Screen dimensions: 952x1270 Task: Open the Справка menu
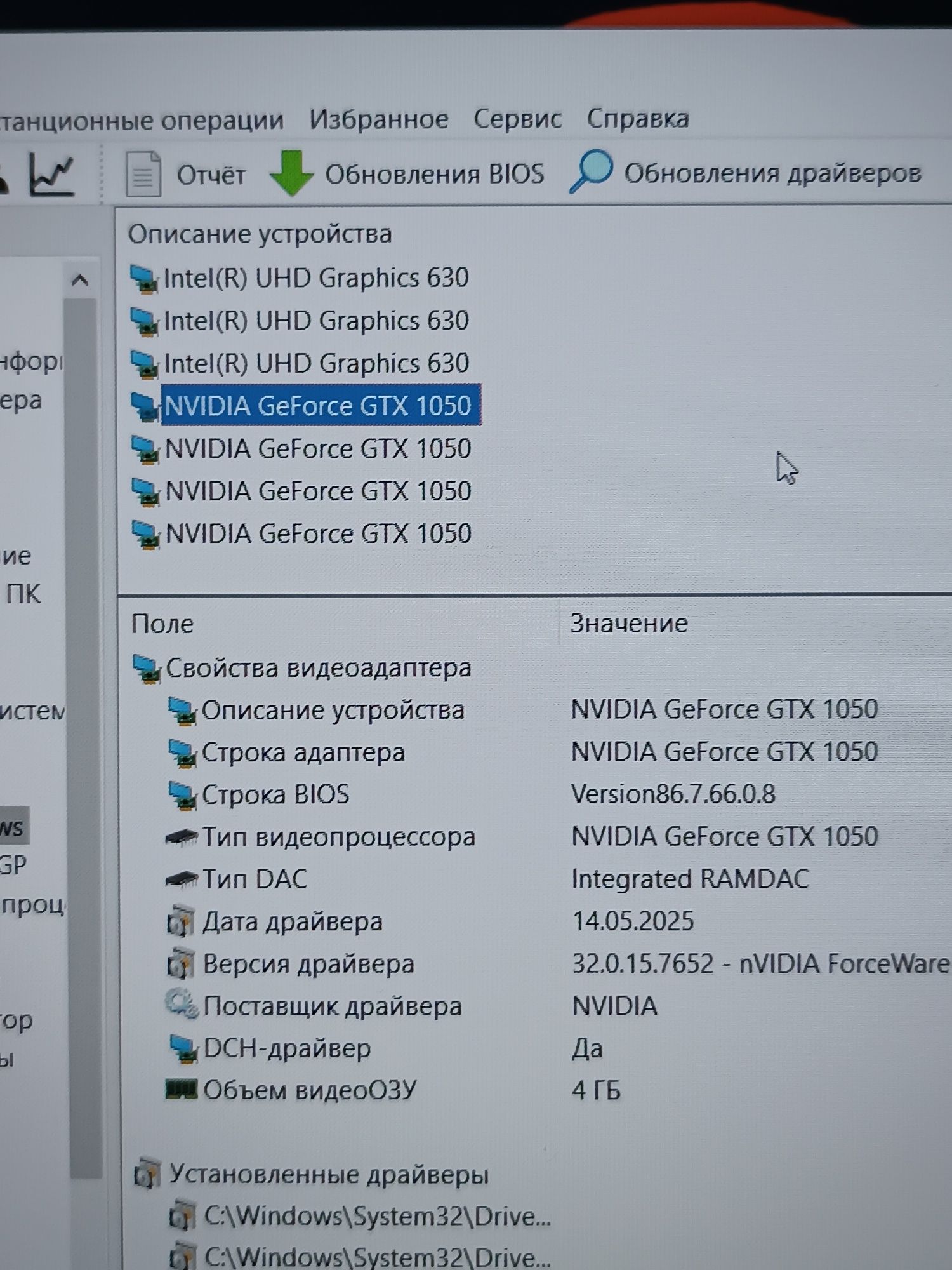point(638,118)
